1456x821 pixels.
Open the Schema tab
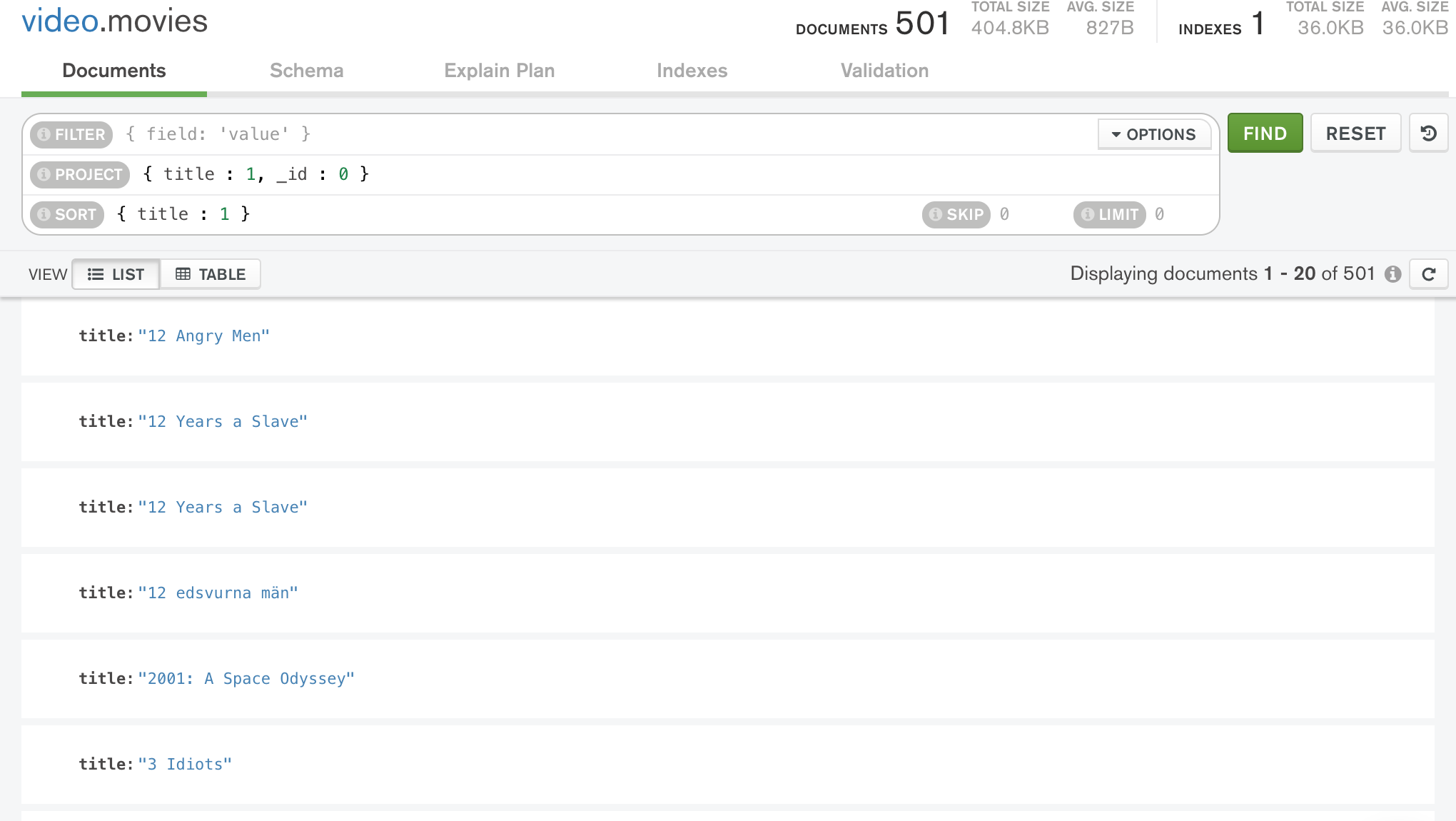point(307,71)
